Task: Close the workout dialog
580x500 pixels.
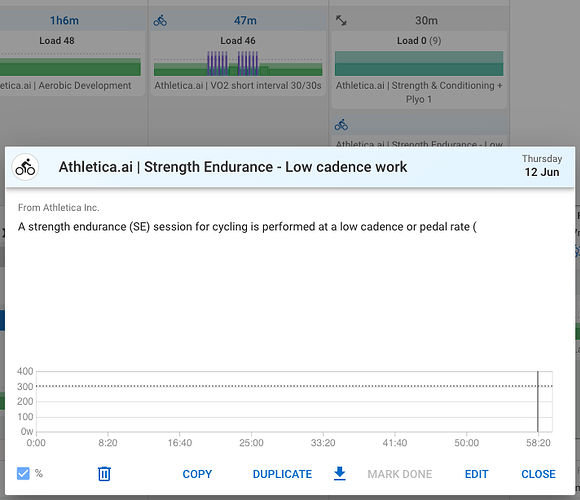Action: [x=538, y=474]
